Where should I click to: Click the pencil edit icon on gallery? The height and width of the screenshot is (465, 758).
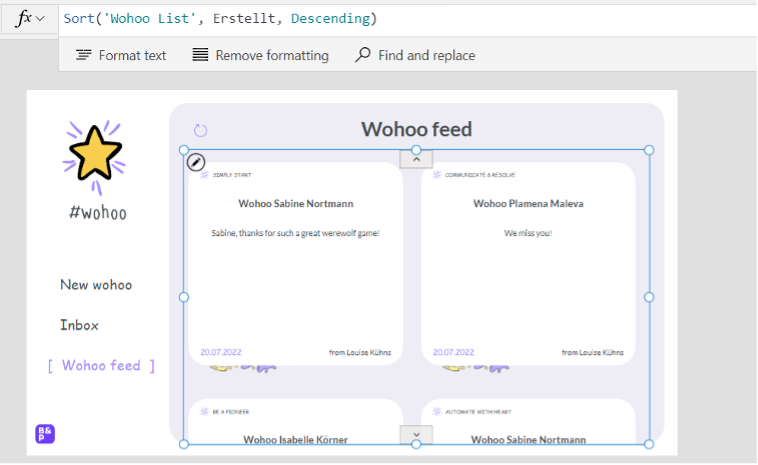[196, 162]
